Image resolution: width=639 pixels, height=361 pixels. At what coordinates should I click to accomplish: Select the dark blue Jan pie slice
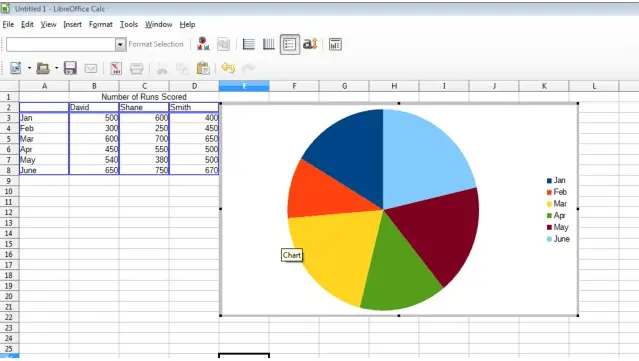(x=352, y=153)
